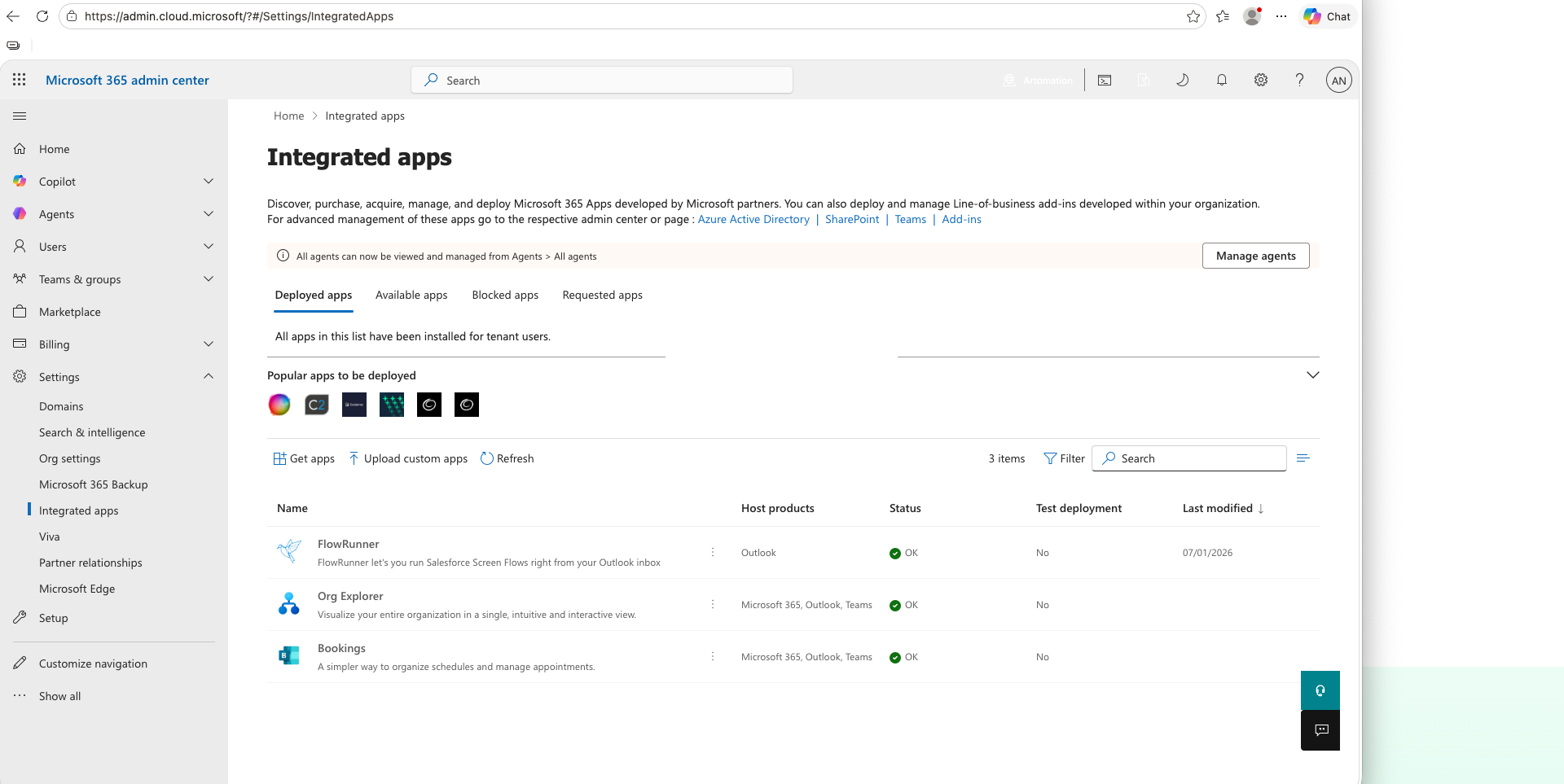Click the browser refresh icon

[x=42, y=16]
